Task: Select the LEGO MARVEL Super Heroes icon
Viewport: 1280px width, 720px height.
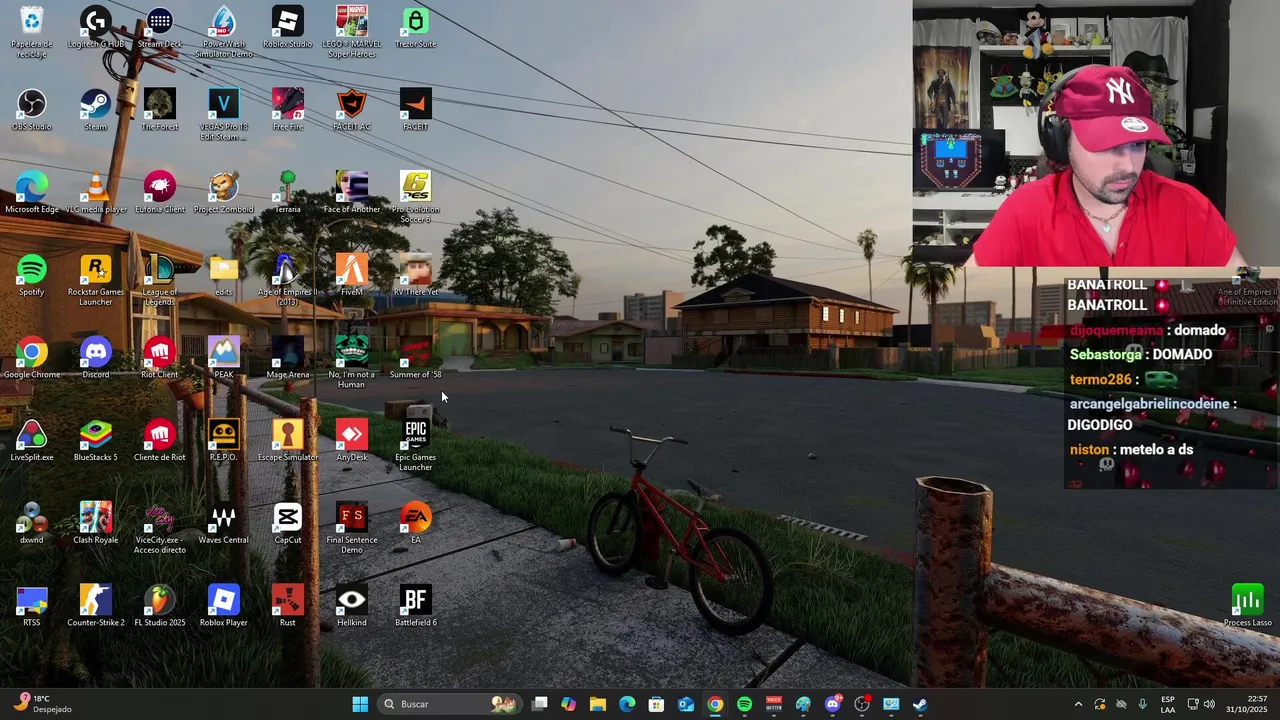Action: [x=352, y=31]
